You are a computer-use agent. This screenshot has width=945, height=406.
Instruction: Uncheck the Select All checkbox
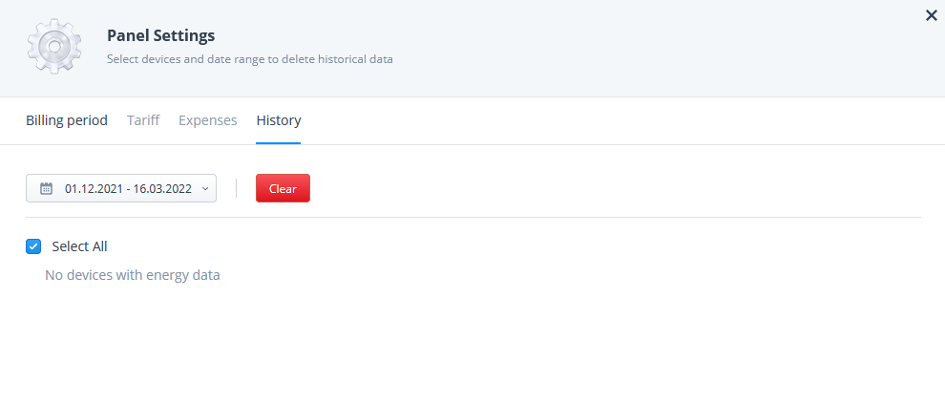point(33,246)
